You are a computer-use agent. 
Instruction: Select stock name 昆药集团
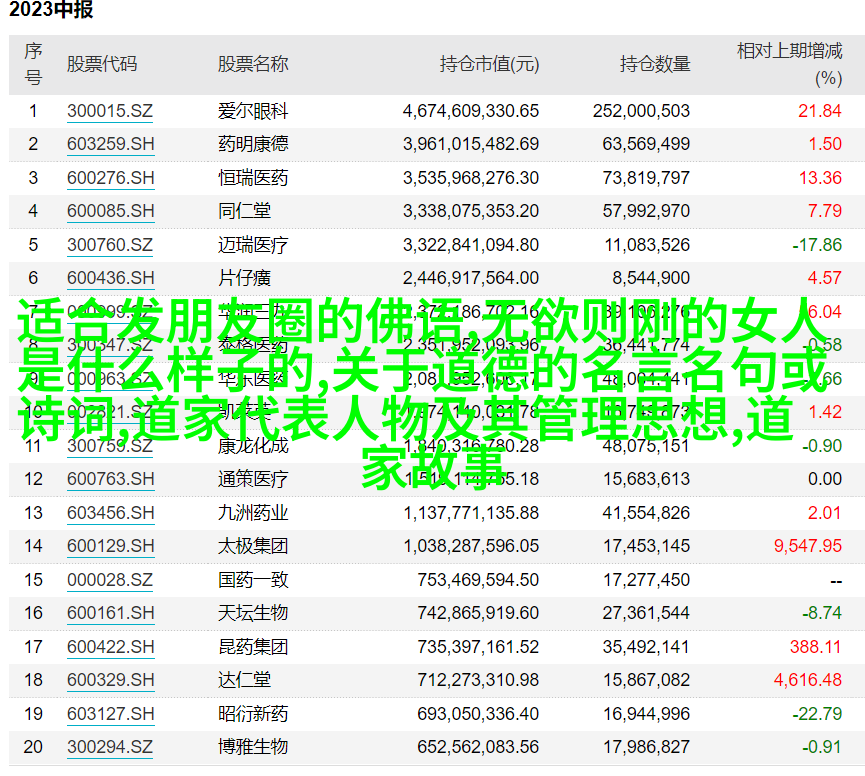point(253,647)
